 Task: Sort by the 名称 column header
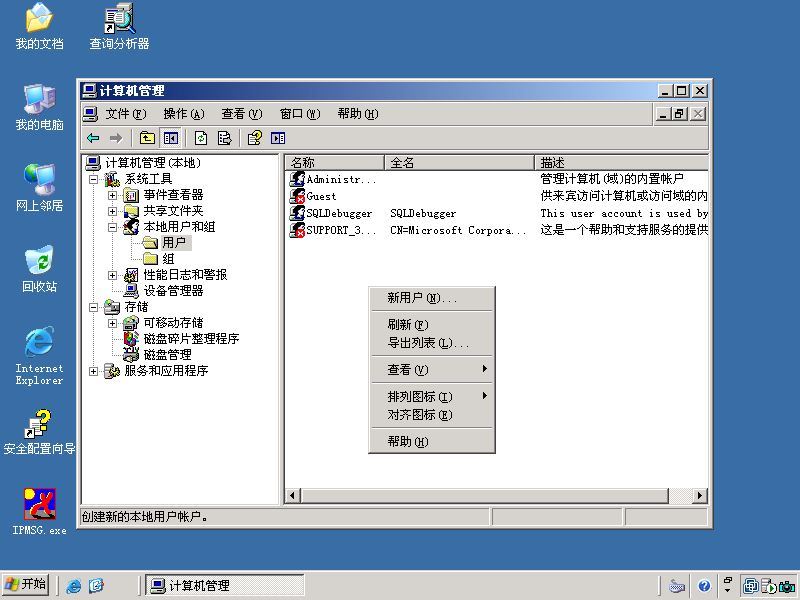(x=335, y=163)
